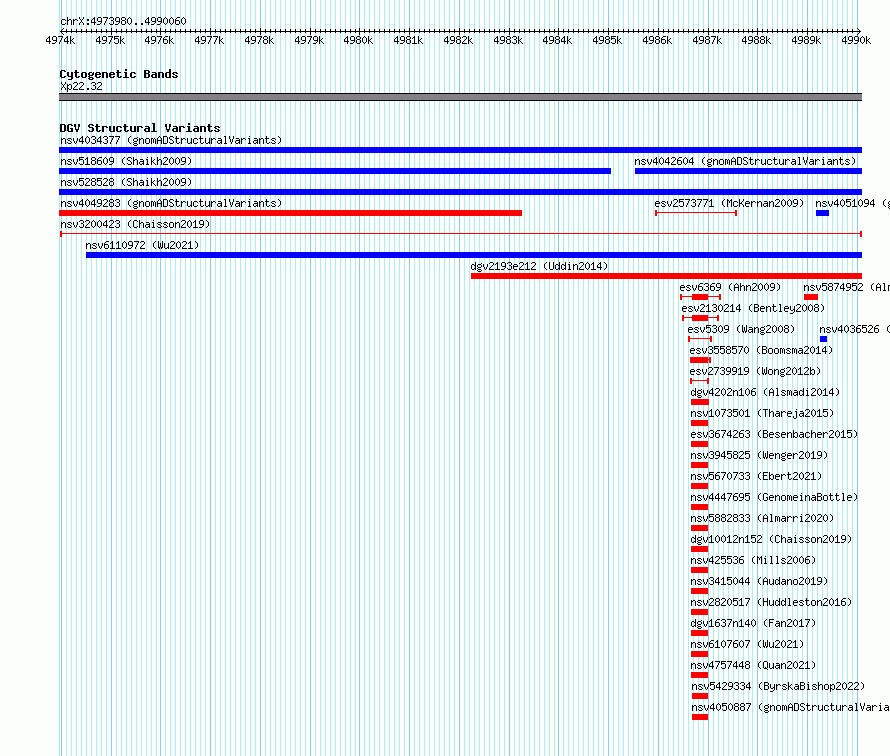Select esv3674263 (Besenbacher2015) label

(774, 434)
